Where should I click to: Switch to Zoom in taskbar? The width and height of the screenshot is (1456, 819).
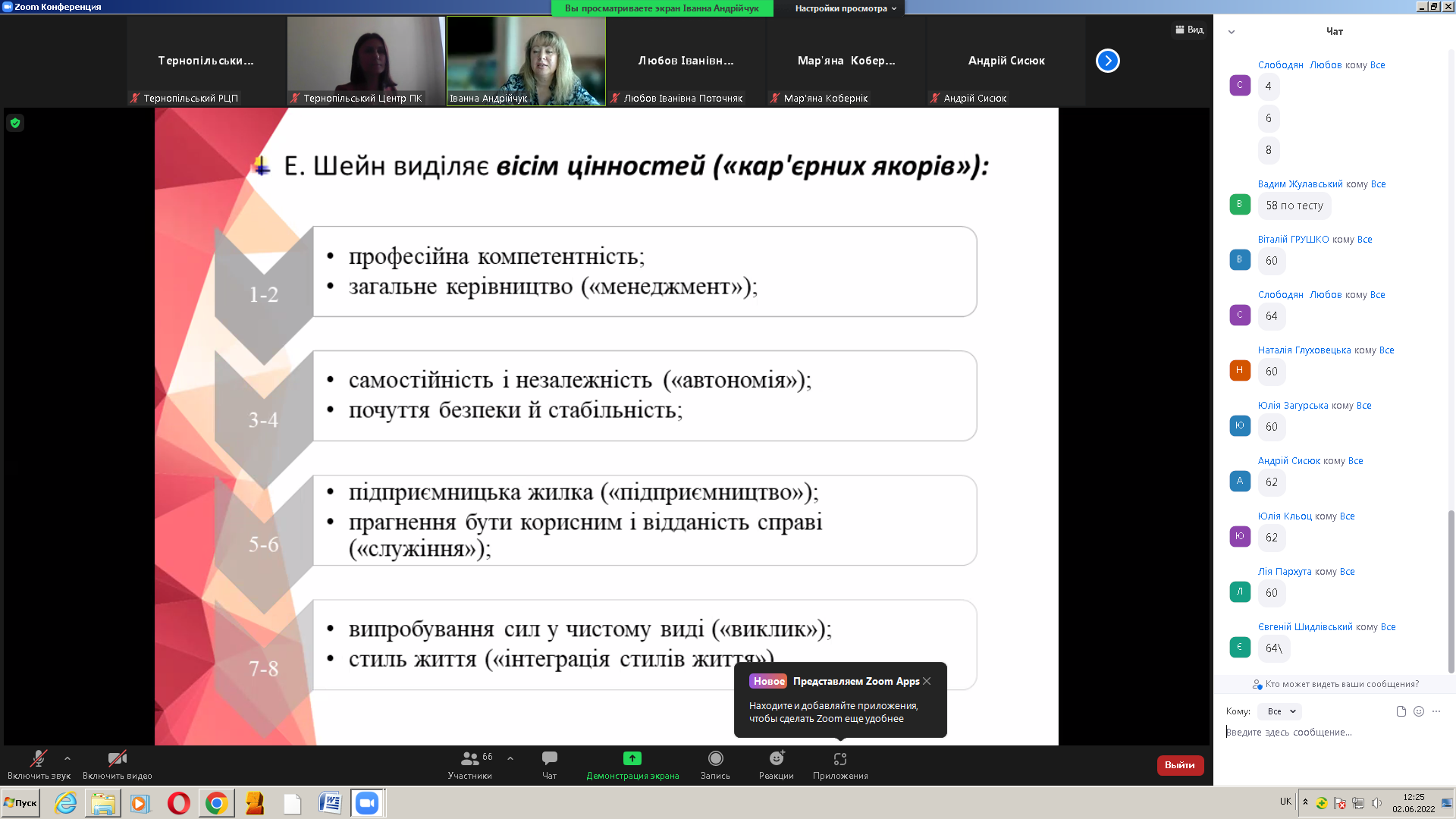click(x=367, y=803)
